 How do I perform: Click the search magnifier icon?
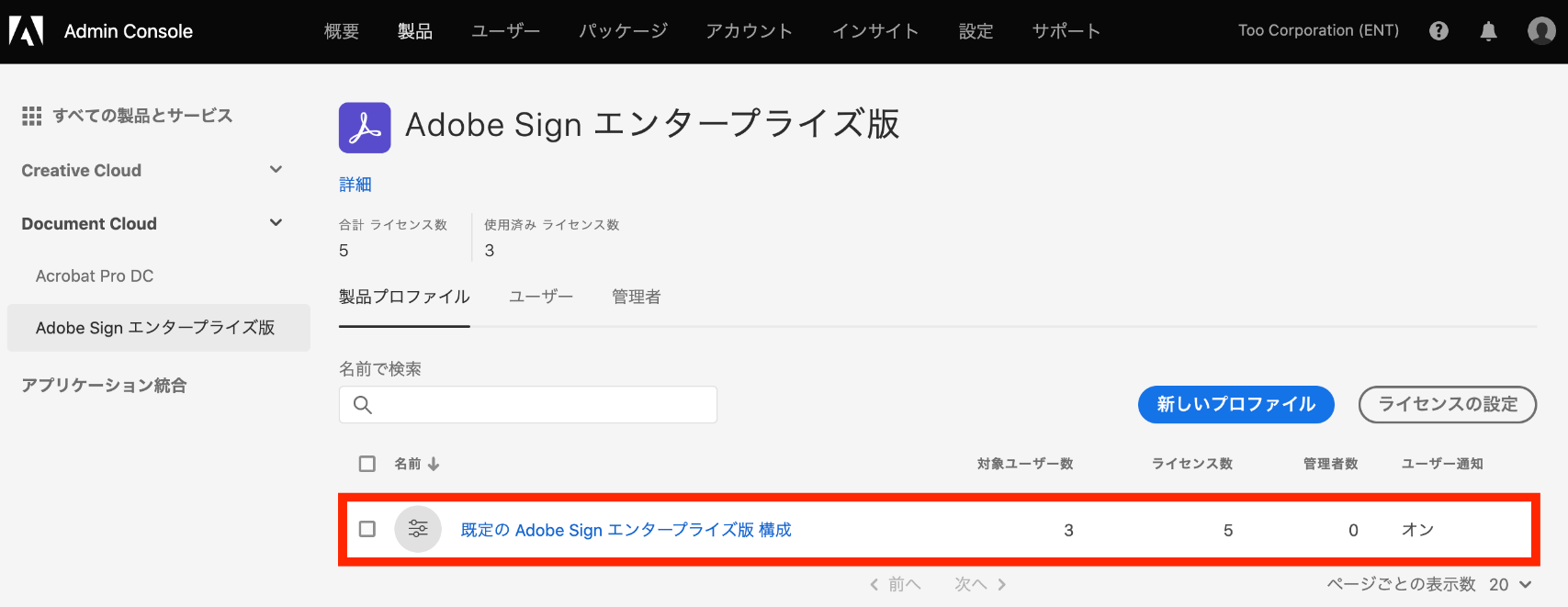[x=363, y=405]
